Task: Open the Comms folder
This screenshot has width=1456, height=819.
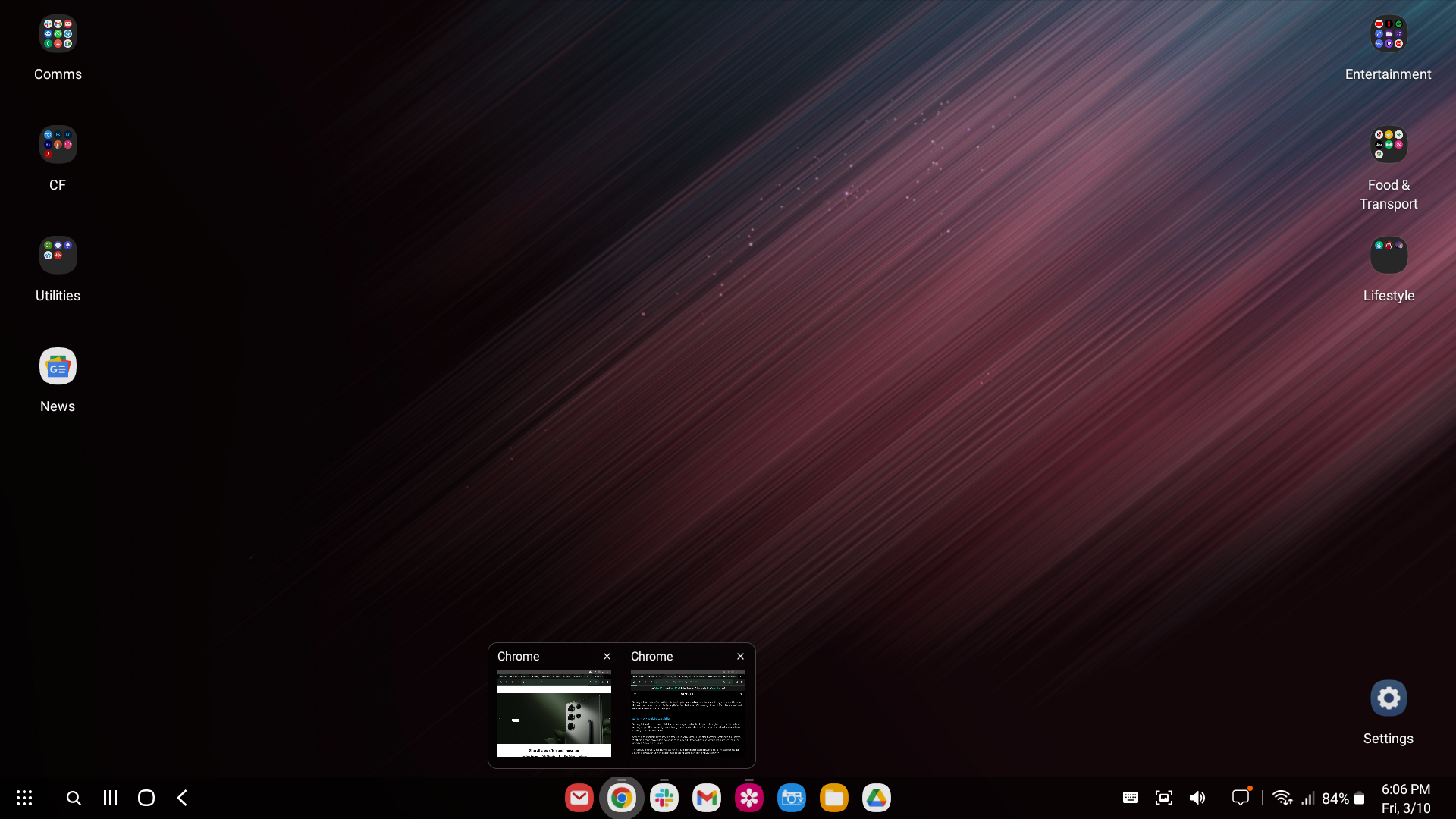Action: 58,34
